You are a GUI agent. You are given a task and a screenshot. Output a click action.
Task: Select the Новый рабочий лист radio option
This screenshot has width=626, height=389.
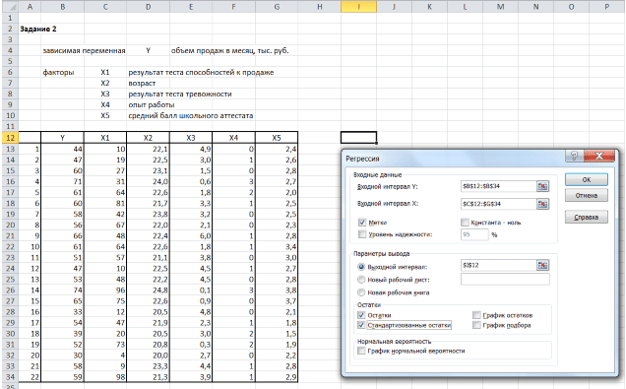coord(361,280)
